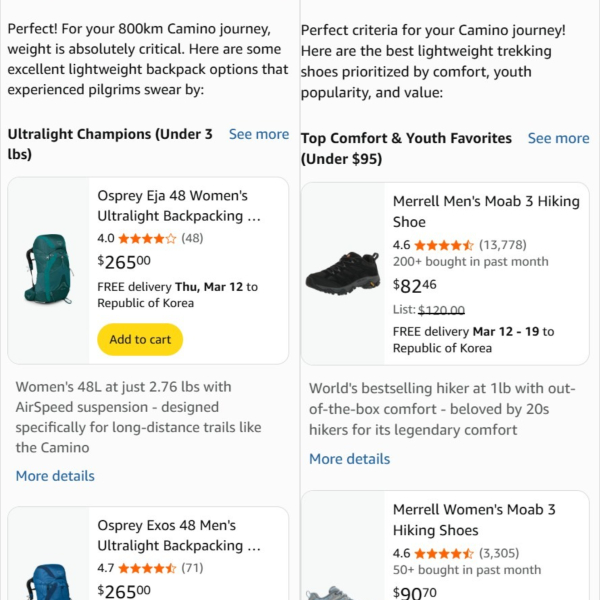Open More details under Merrell Men's Moab description
600x600 pixels.
(x=349, y=459)
